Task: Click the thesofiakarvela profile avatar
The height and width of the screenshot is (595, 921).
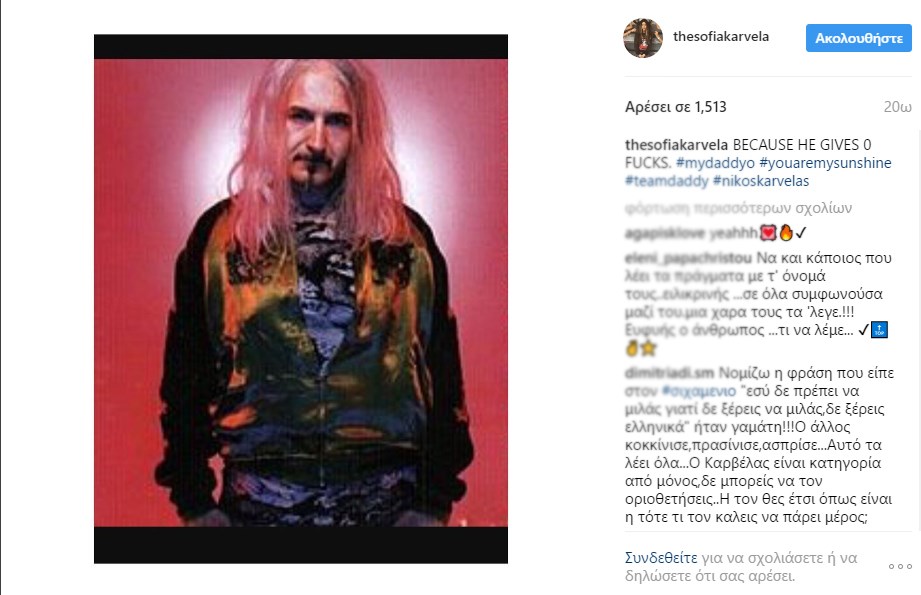Action: click(x=643, y=38)
